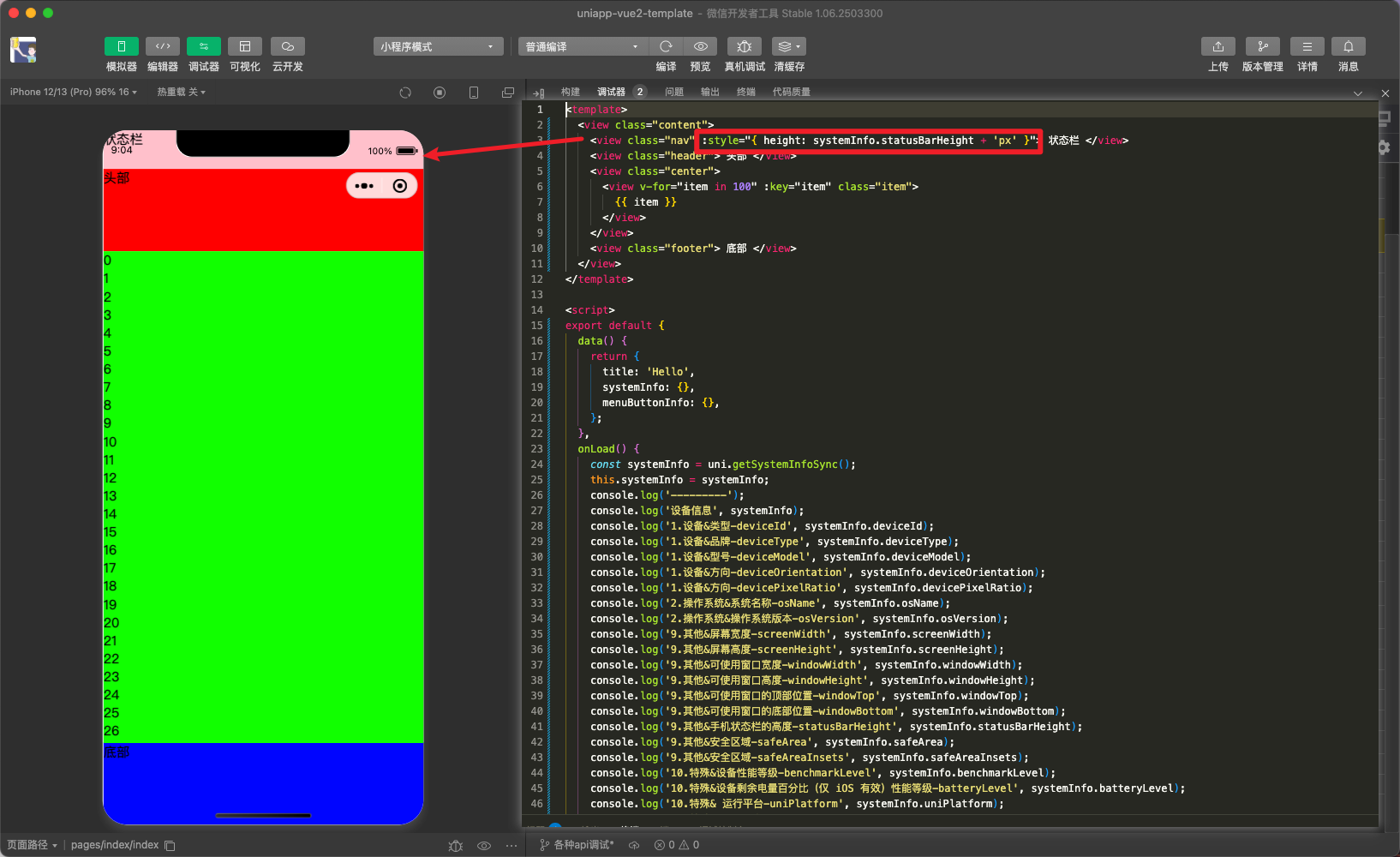
Task: Toggle the 模拟器 simulator panel button
Action: 122,46
